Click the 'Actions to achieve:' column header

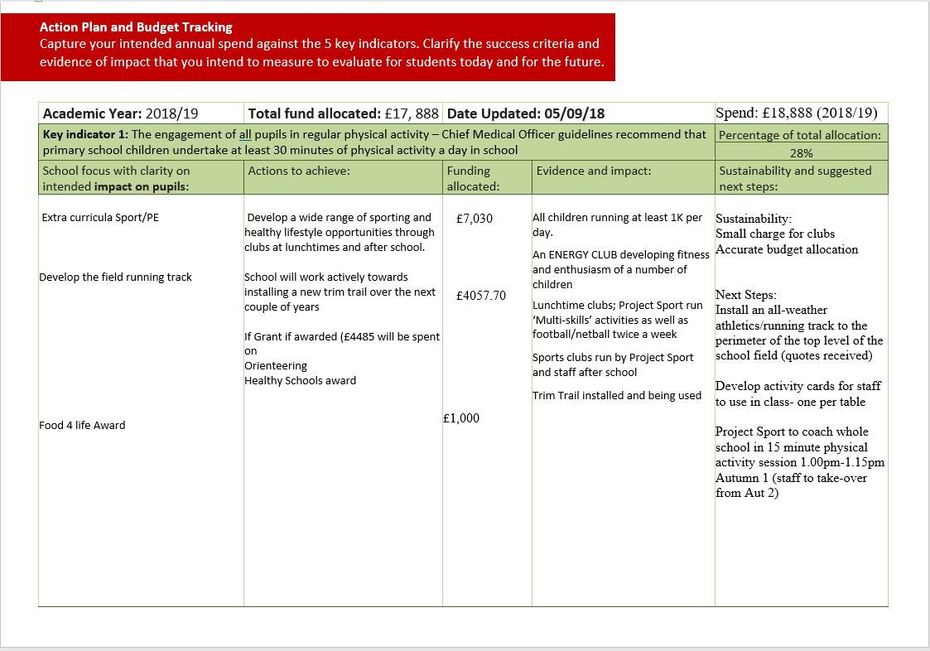pos(343,178)
